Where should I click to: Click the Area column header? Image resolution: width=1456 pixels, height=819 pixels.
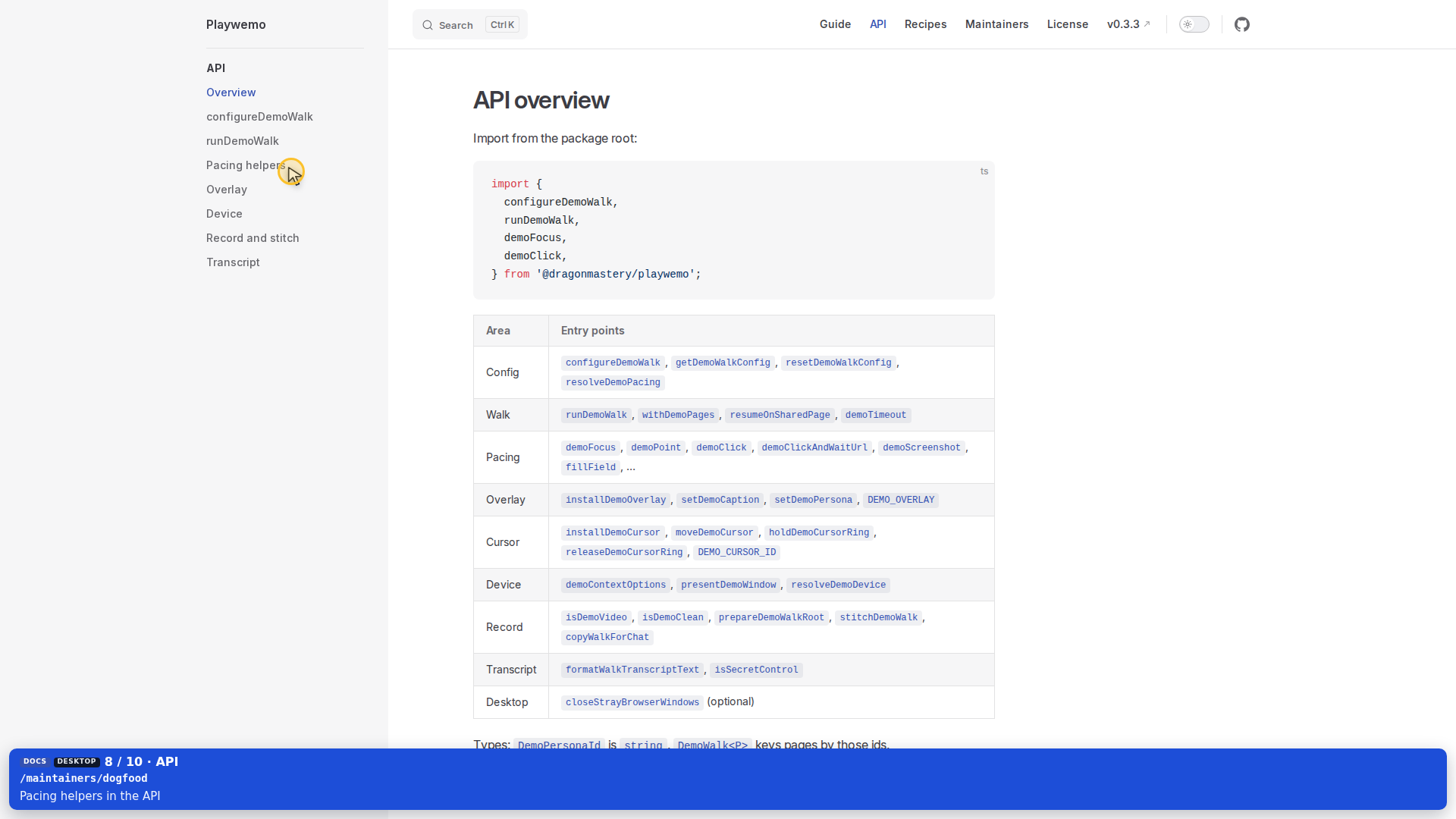tap(498, 331)
